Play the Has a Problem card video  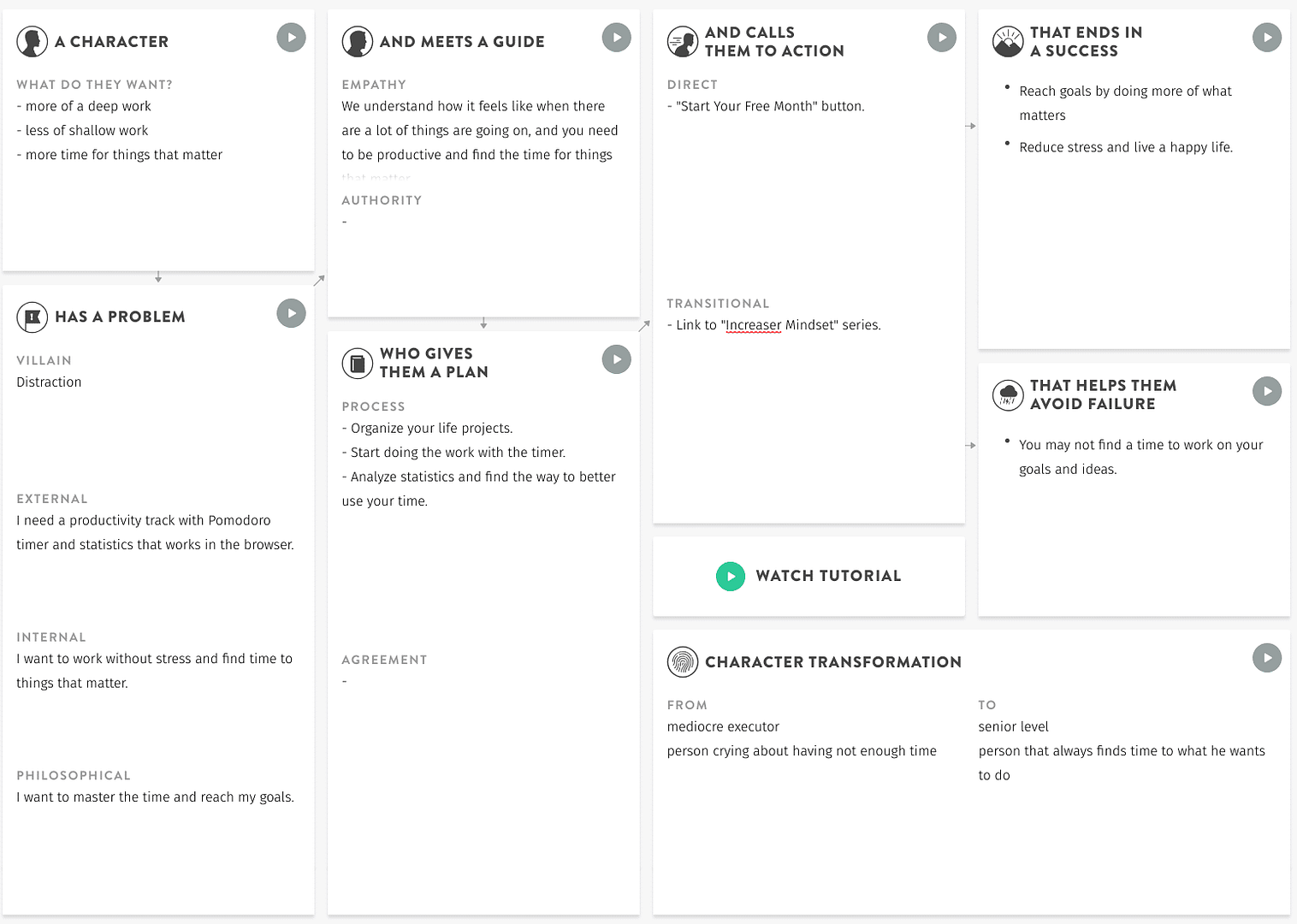[x=291, y=313]
